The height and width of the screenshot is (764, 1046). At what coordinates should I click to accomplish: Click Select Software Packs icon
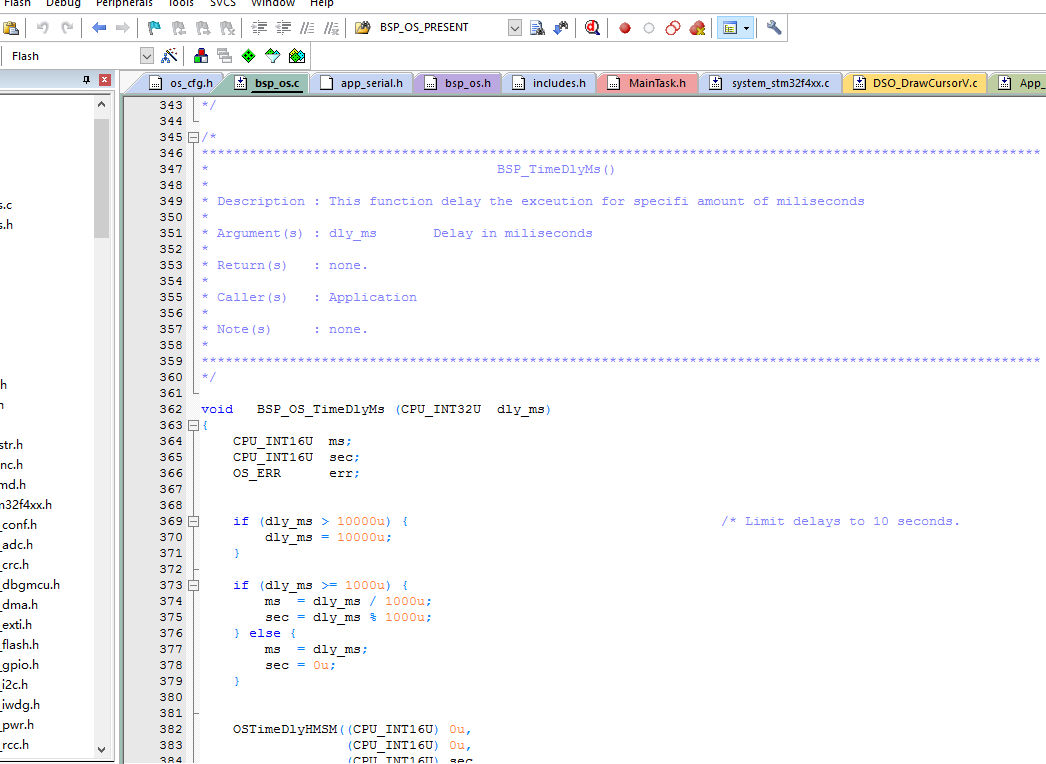pos(272,55)
